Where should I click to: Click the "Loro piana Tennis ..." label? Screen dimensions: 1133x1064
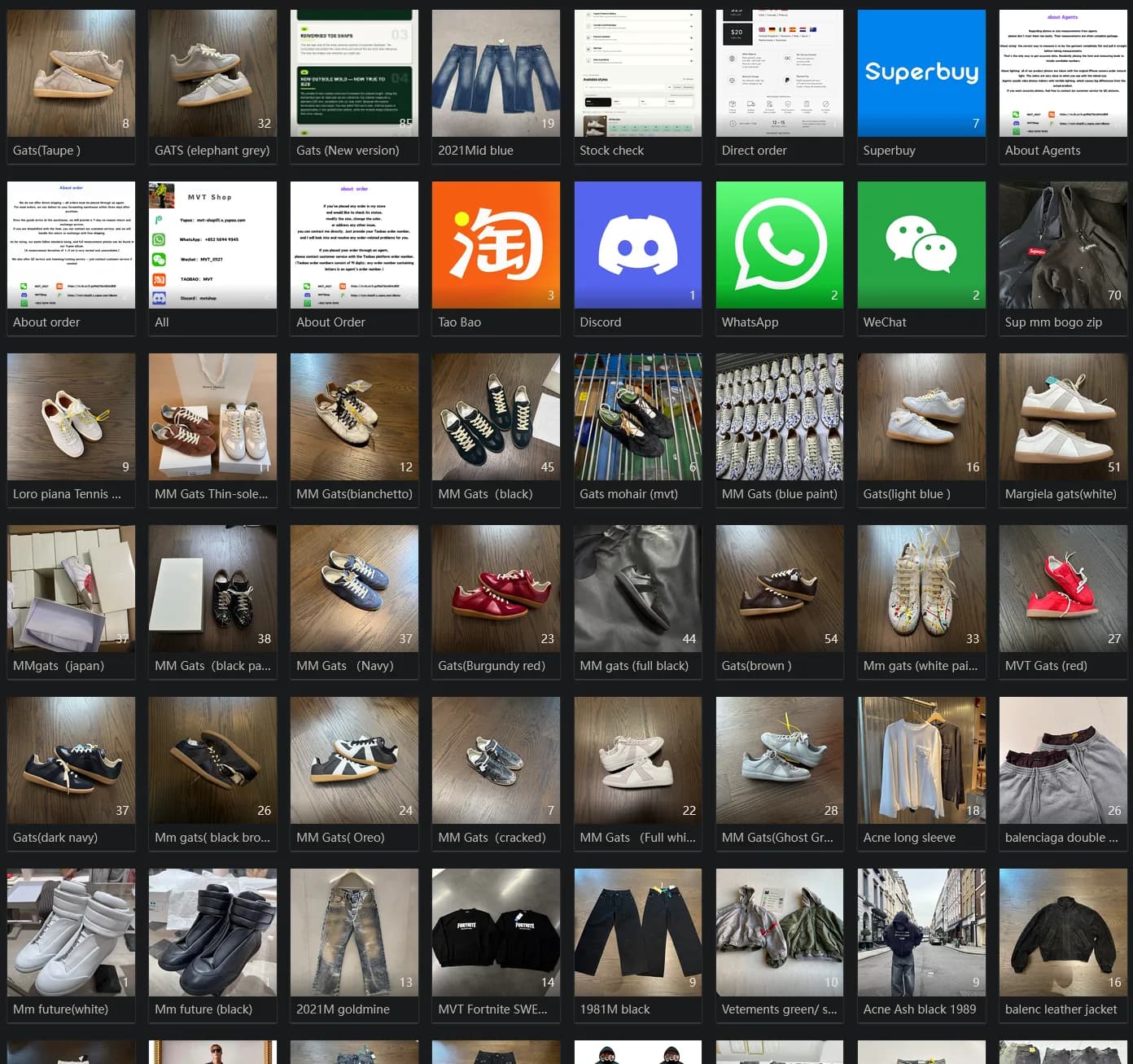coord(67,494)
